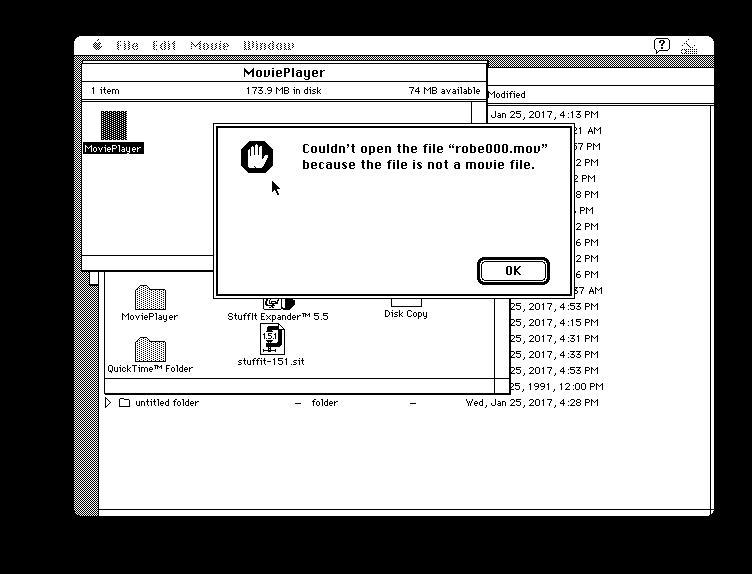Click "173.9 MB in disk" text
This screenshot has width=752, height=574.
tap(283, 91)
